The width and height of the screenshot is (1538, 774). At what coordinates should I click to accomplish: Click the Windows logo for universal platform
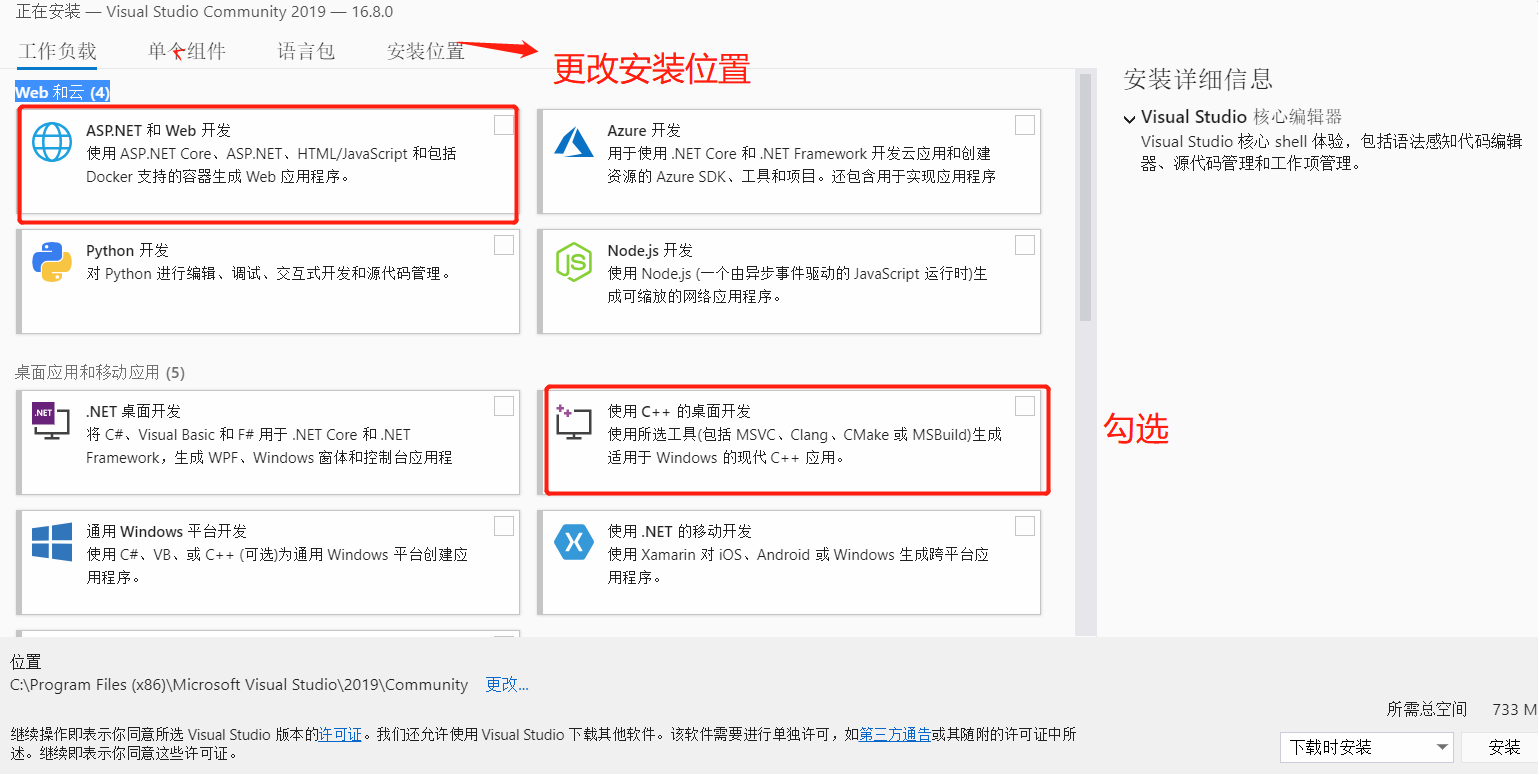pos(51,542)
